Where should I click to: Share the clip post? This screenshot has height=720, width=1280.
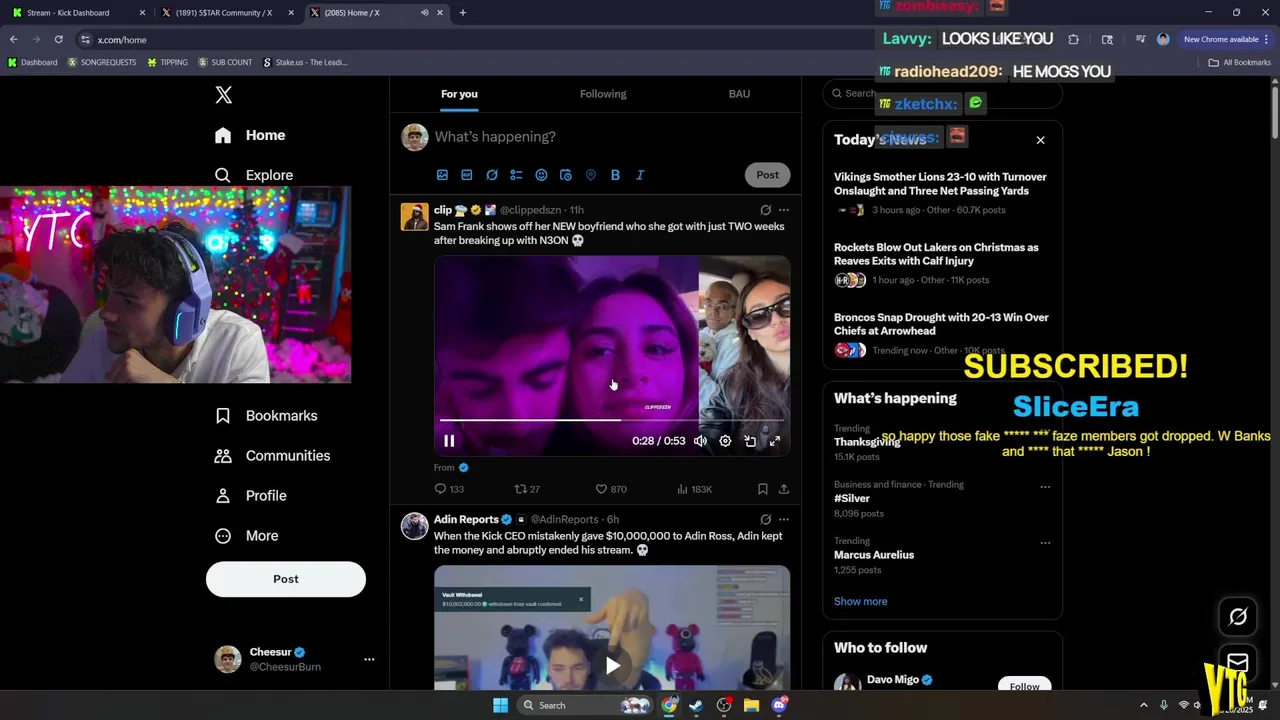pyautogui.click(x=784, y=489)
